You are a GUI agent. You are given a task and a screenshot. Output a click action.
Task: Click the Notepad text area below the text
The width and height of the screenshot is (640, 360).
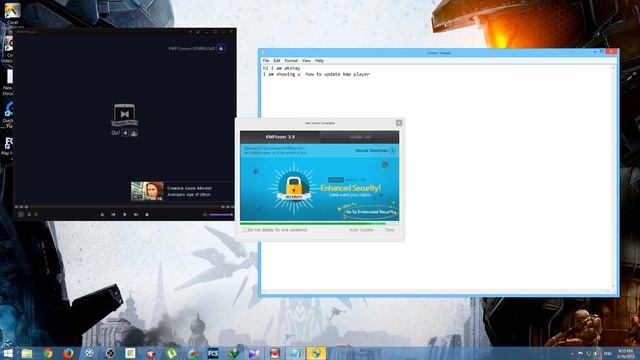[437, 184]
